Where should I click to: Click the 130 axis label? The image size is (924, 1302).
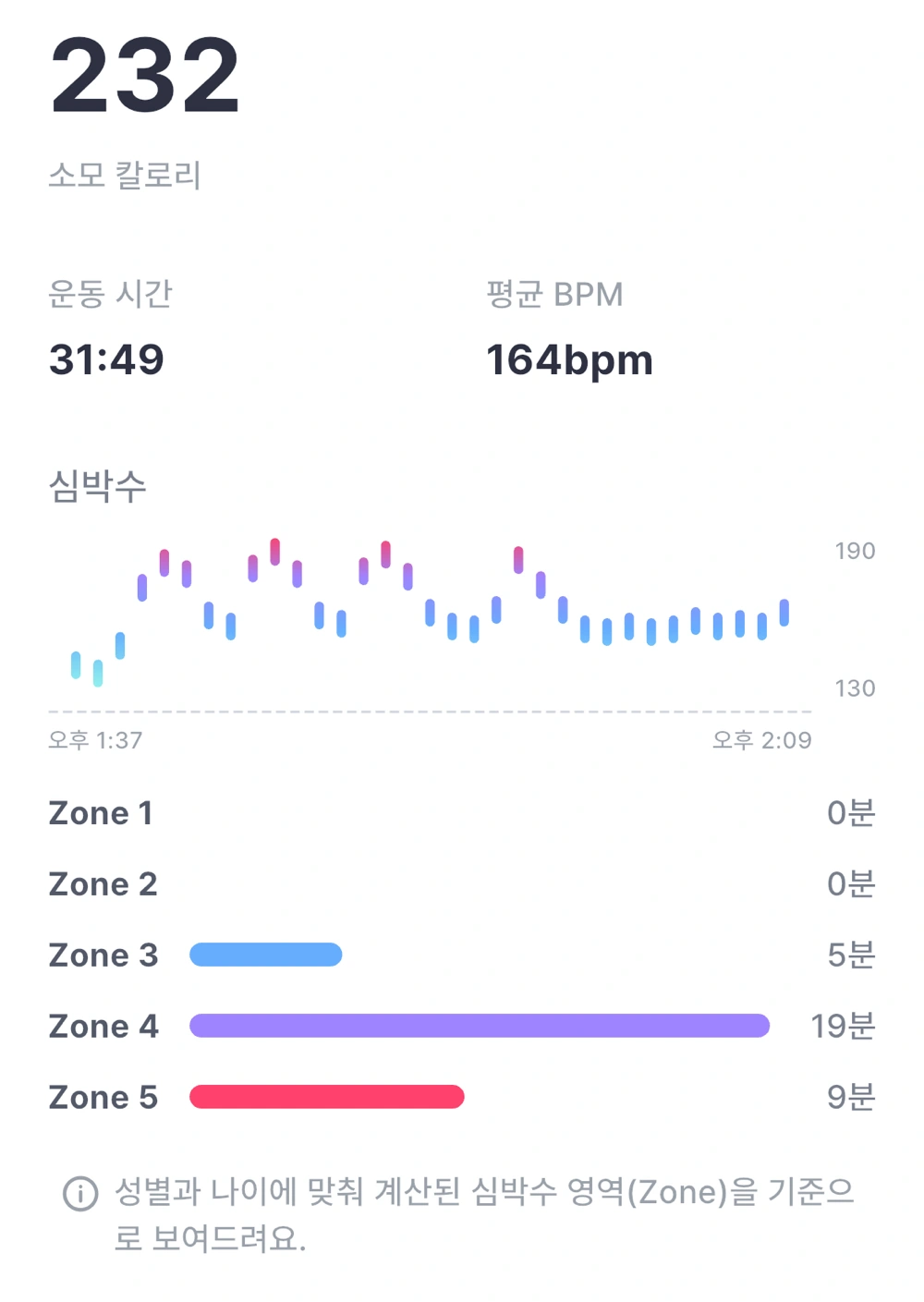pyautogui.click(x=855, y=688)
